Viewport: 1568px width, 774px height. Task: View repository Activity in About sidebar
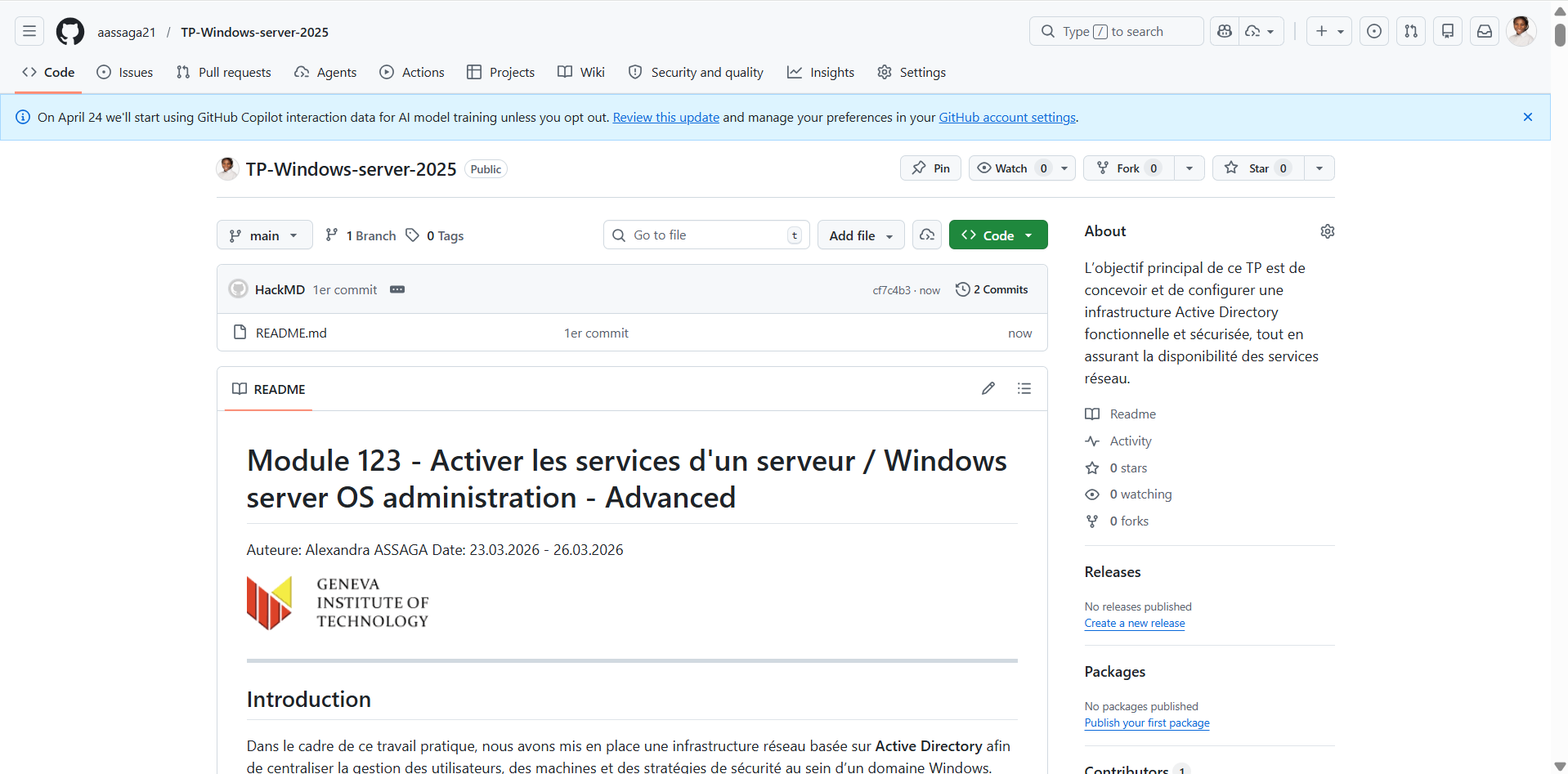[x=1118, y=441]
